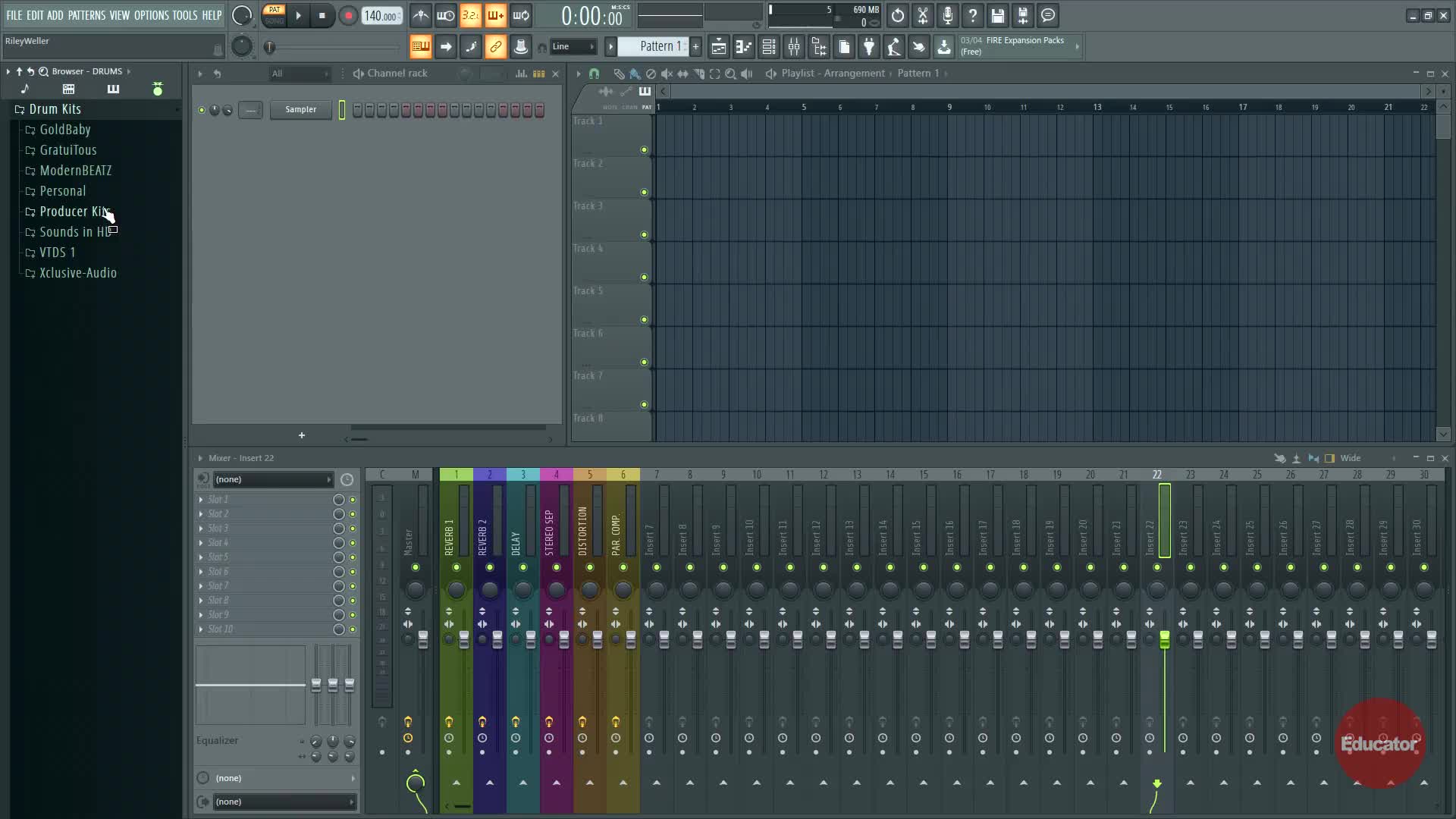Click the Insert 22 volume fader

click(1164, 639)
